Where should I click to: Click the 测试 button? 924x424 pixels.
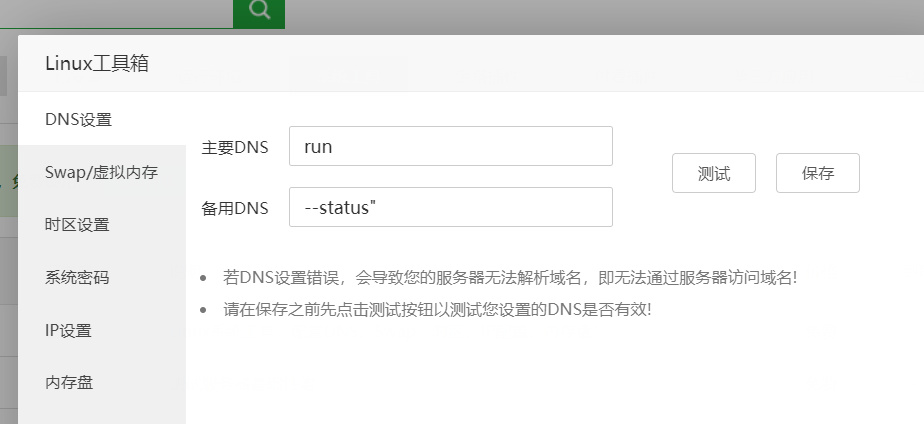(x=714, y=173)
